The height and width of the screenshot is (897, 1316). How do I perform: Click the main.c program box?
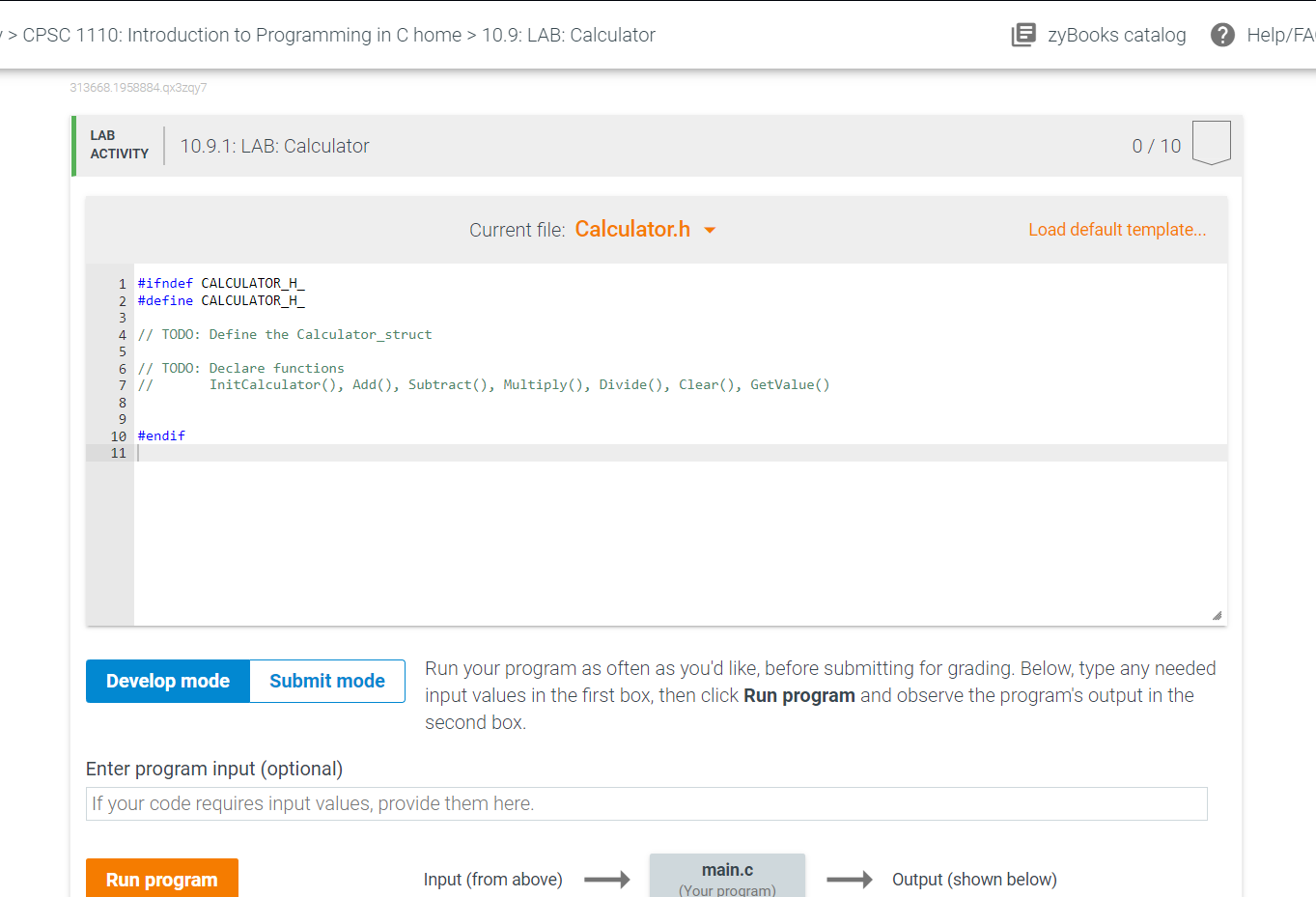coord(727,875)
